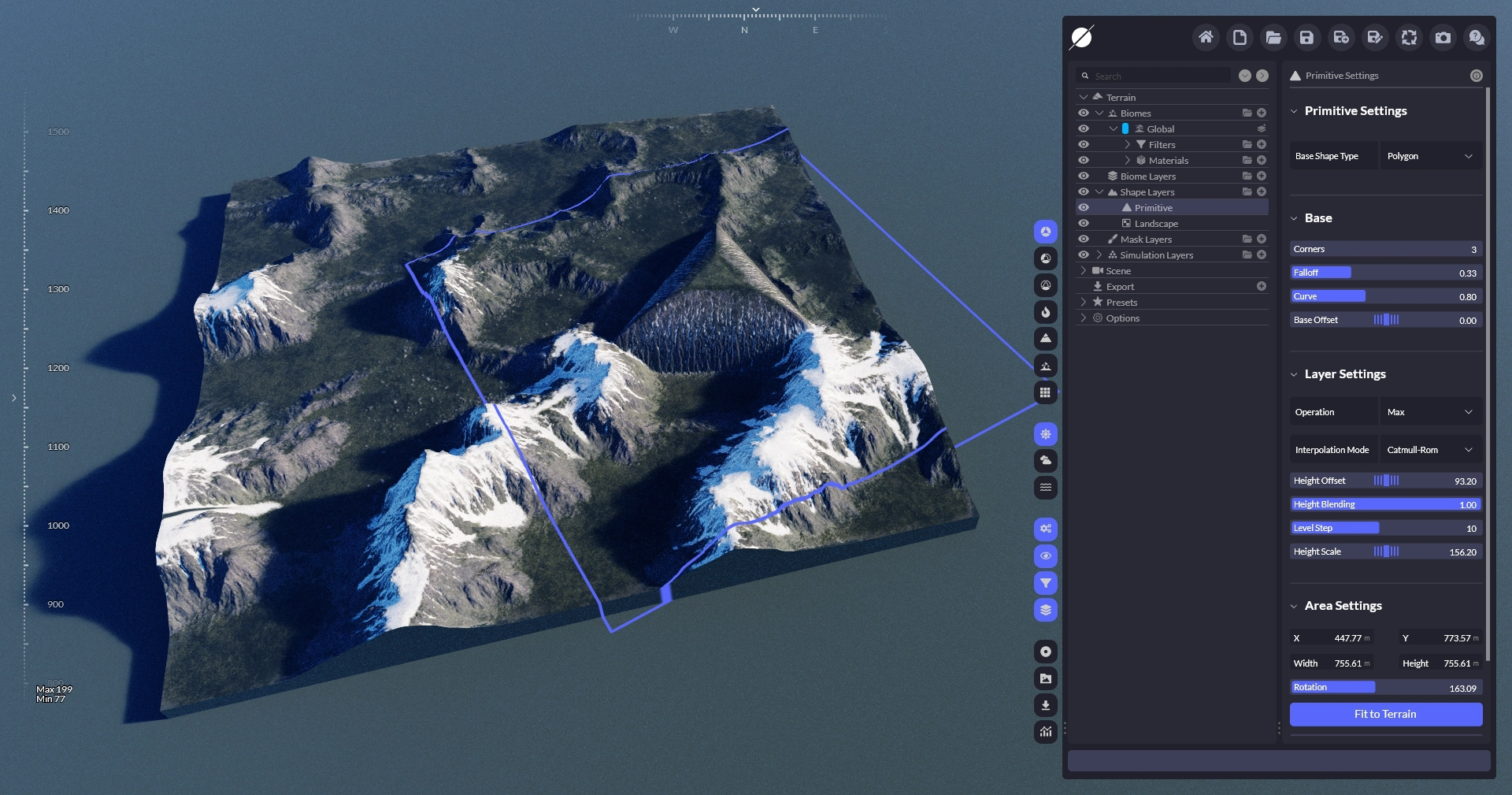
Task: Click the Home icon in top toolbar
Action: click(1205, 37)
